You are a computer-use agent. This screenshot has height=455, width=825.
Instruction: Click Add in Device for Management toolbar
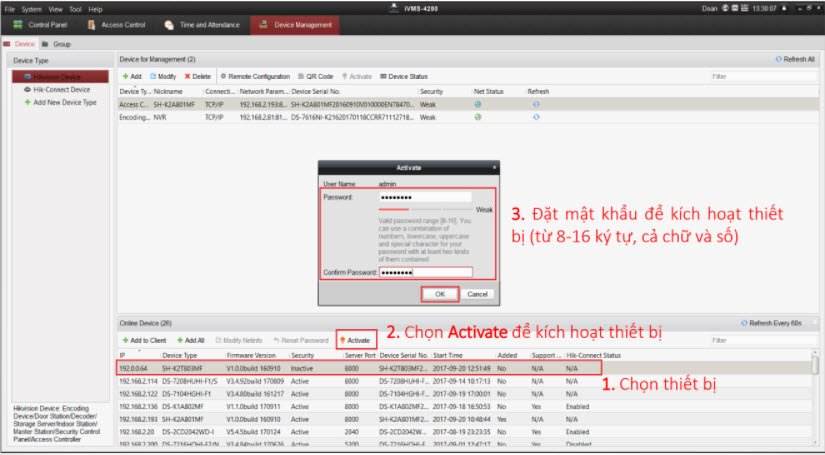coord(132,77)
